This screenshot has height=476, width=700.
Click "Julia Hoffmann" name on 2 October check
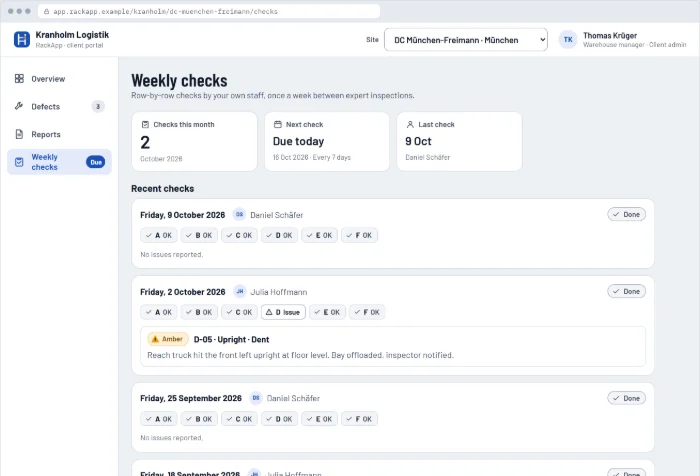279,292
